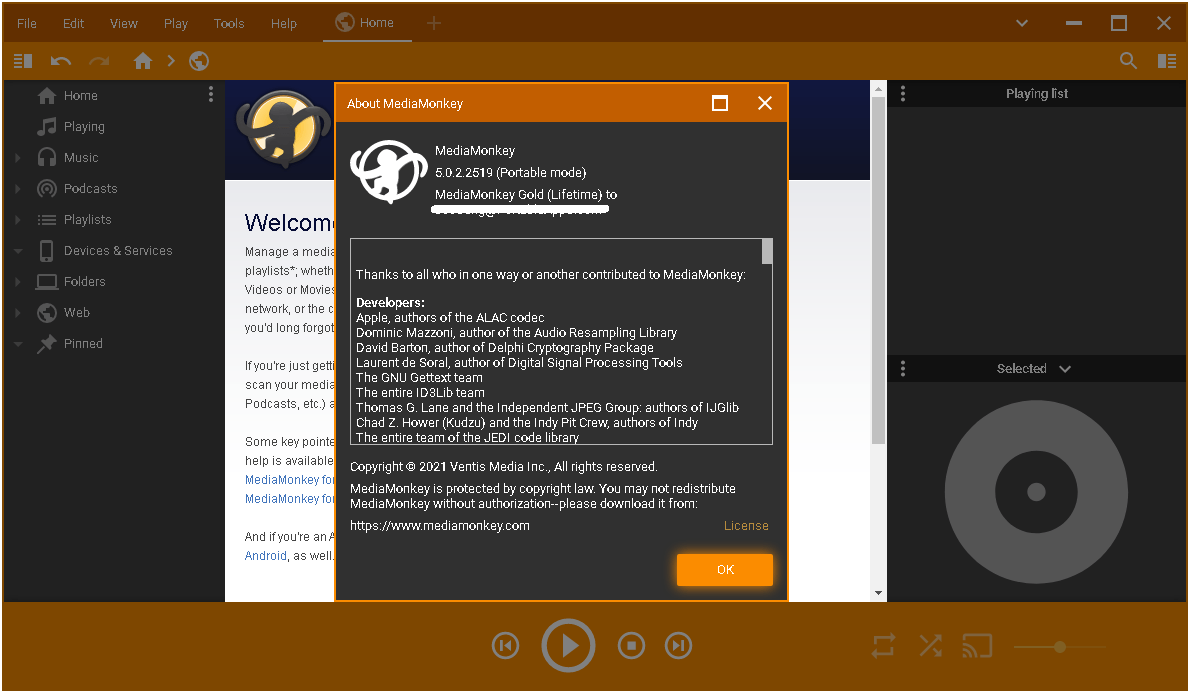Open the Tools menu
The height and width of the screenshot is (692, 1190).
(x=228, y=24)
